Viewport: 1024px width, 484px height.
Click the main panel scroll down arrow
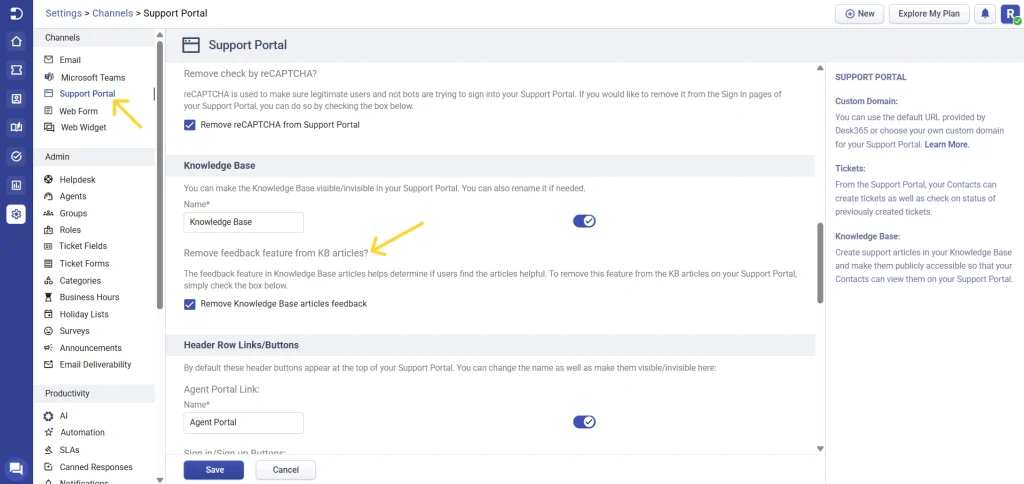[x=820, y=449]
